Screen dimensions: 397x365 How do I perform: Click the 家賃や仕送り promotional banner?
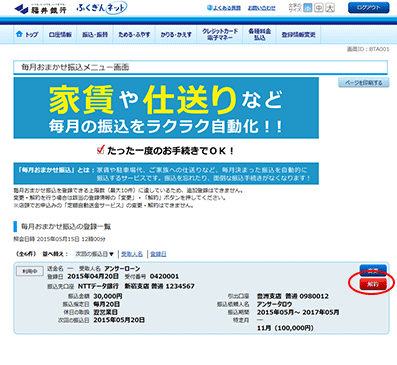(166, 108)
